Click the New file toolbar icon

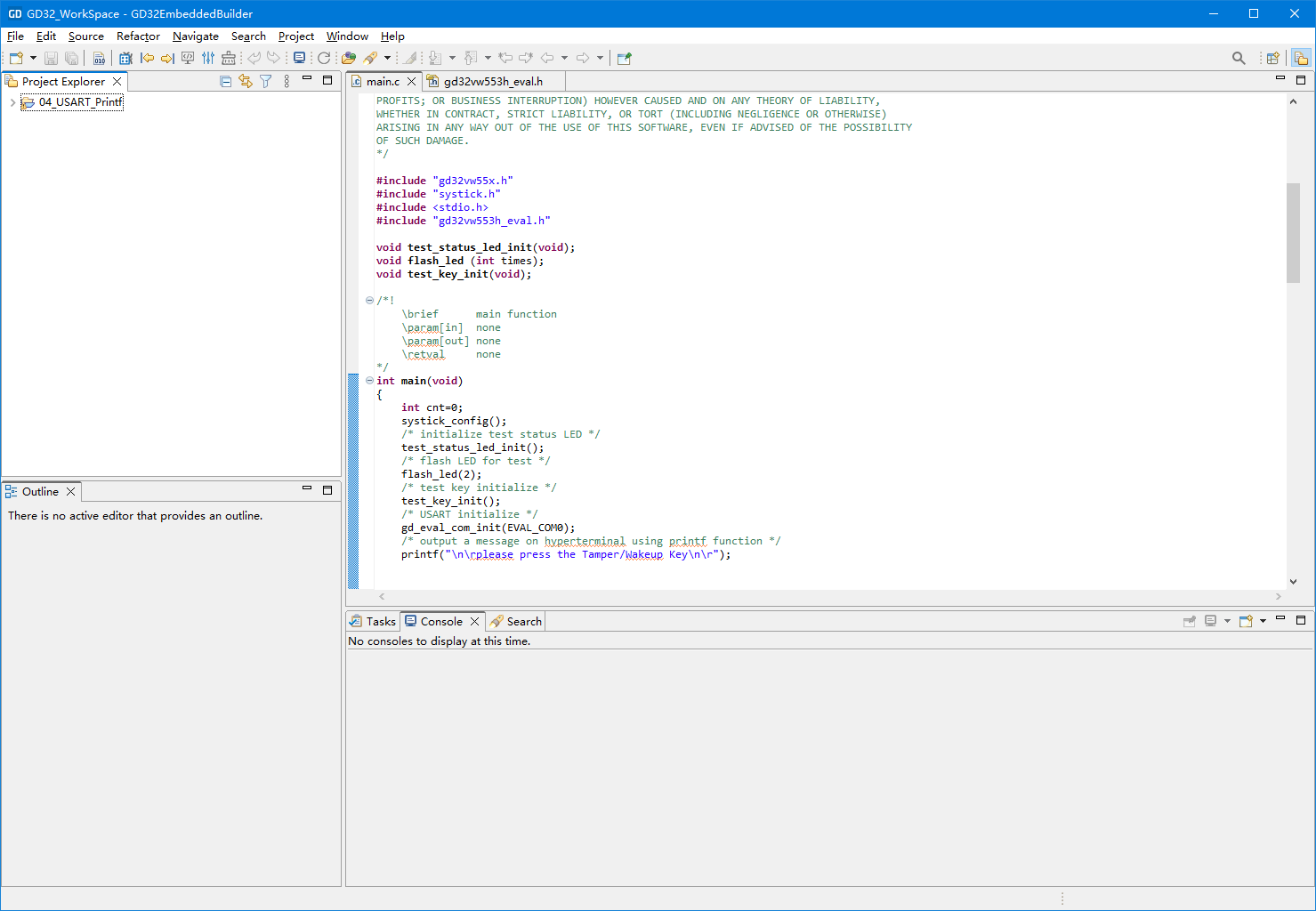[15, 58]
